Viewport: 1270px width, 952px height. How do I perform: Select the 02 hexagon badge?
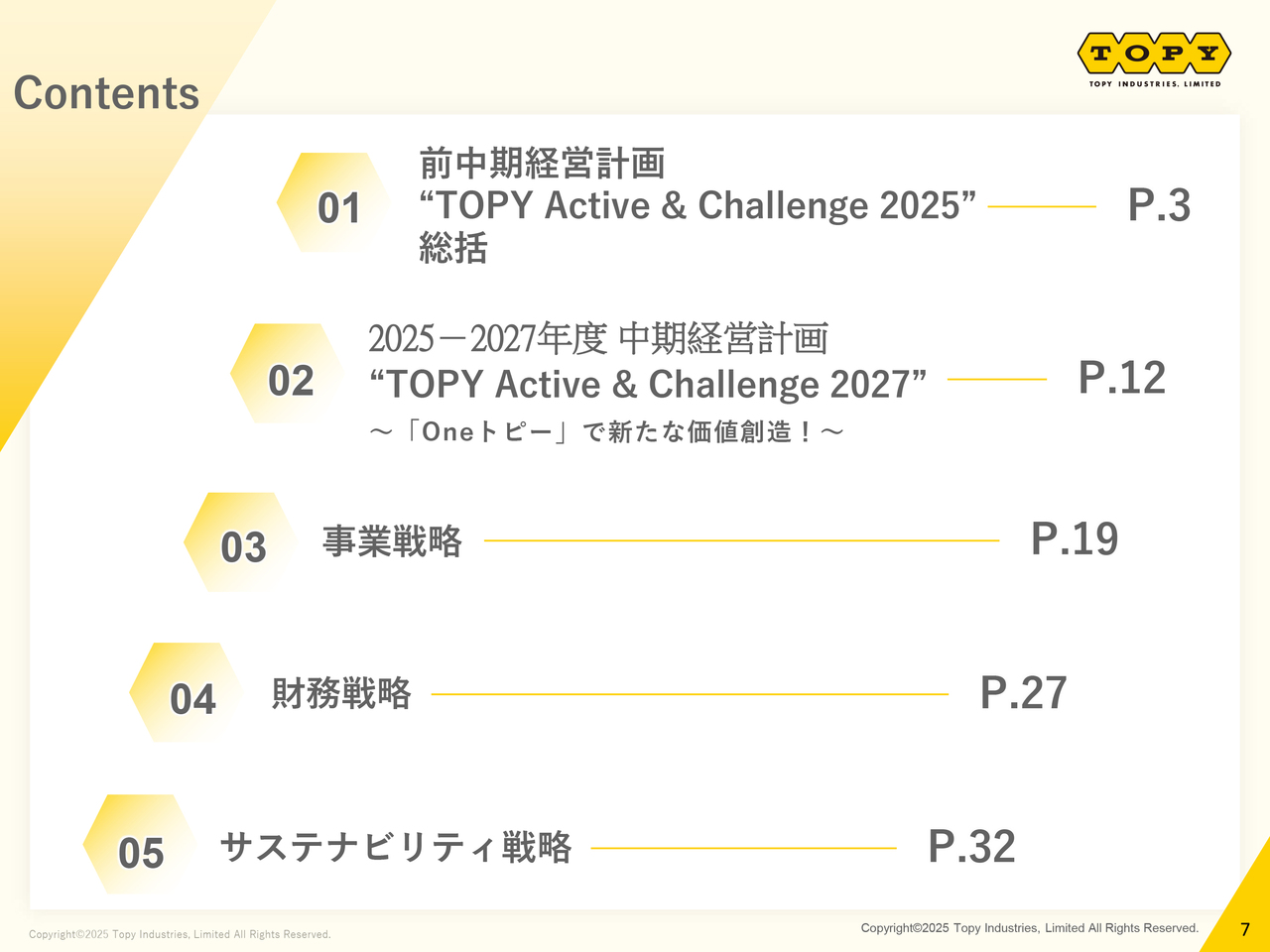(x=288, y=374)
